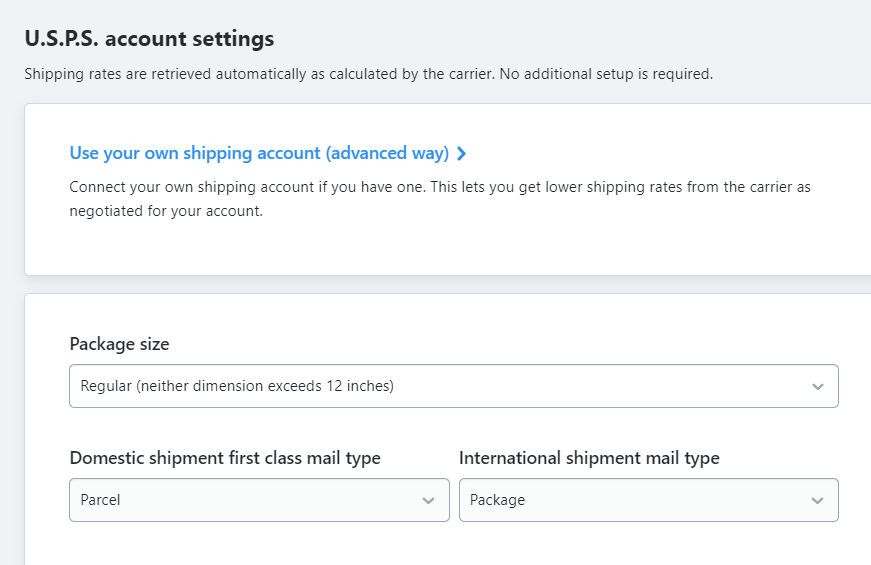This screenshot has height=565, width=871.
Task: Click the "International shipment mail type" label
Action: click(x=589, y=458)
